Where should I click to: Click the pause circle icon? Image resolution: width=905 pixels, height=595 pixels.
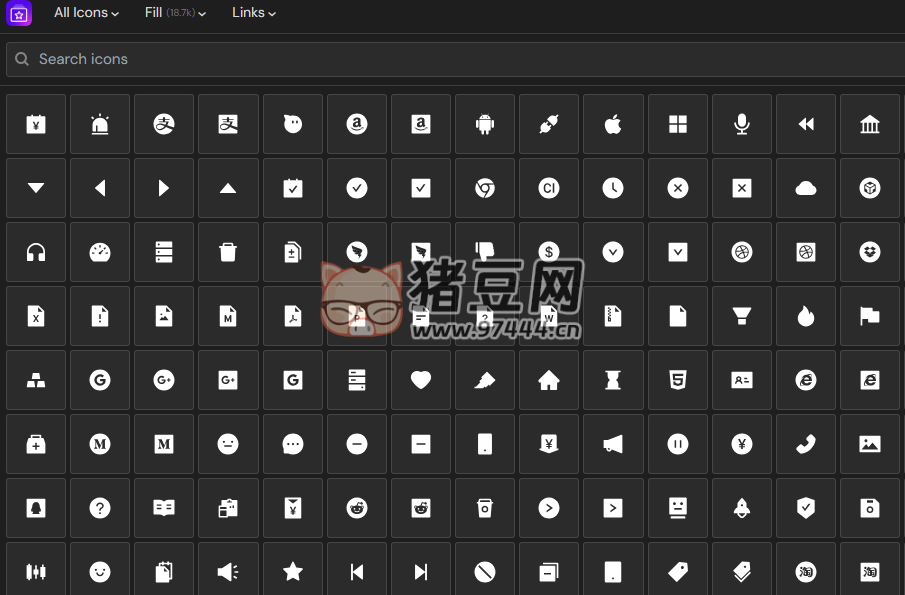(678, 444)
